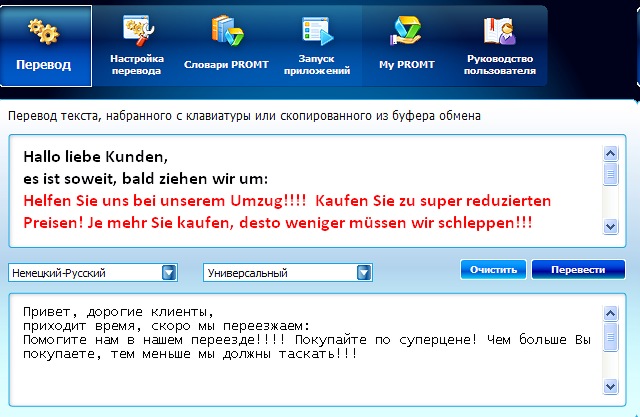Click the line 'приходит время, скоро мы переезжаем:'

[167, 326]
